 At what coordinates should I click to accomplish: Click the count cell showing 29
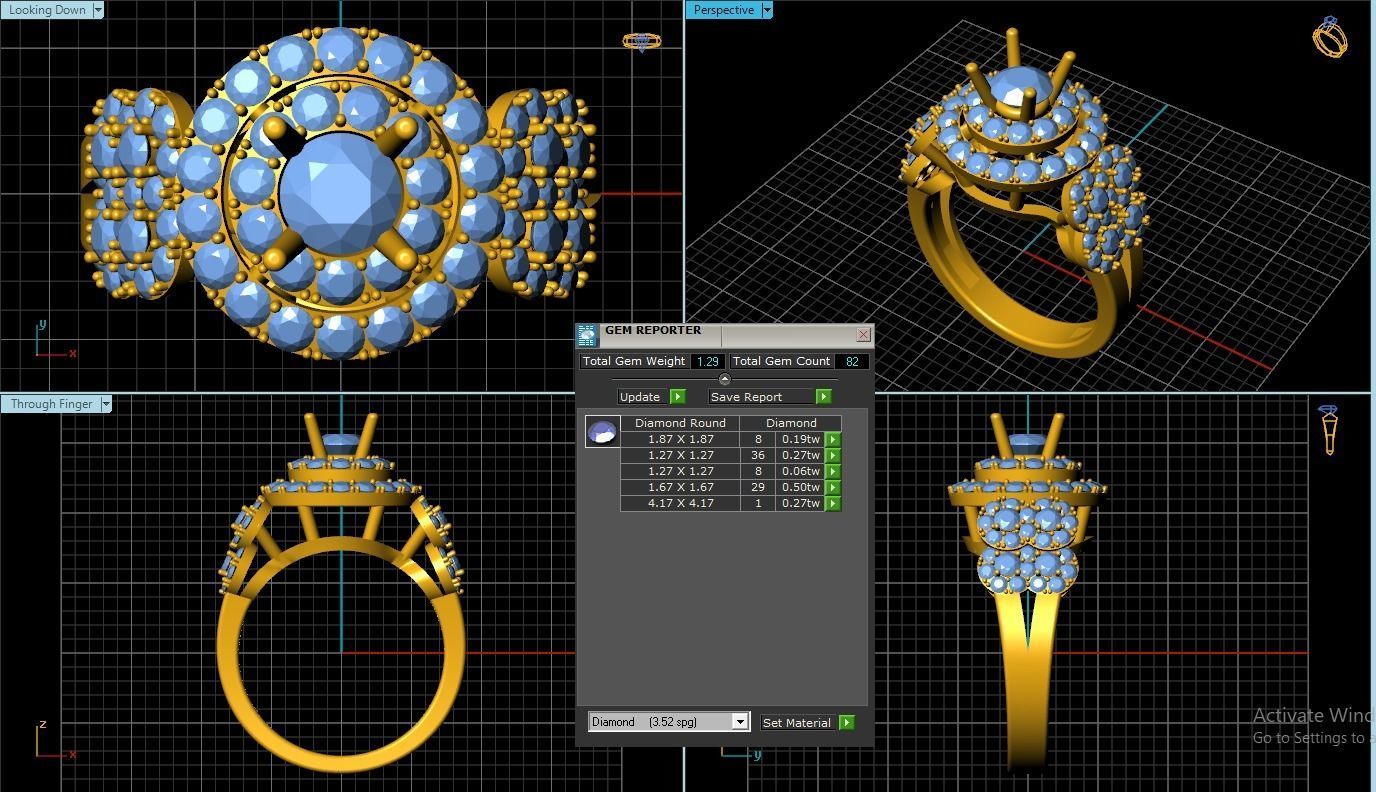[758, 487]
